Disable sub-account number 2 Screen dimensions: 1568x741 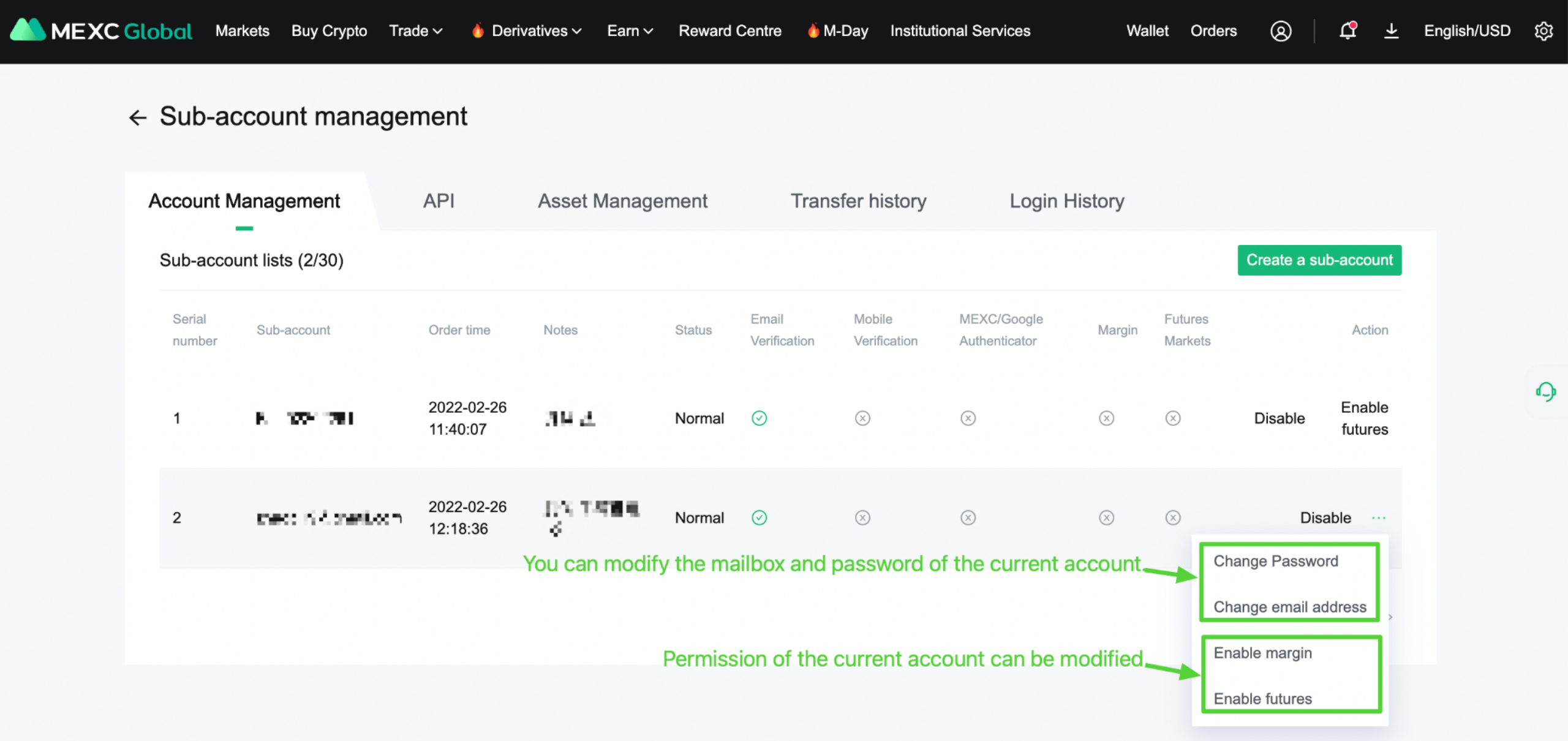point(1325,518)
